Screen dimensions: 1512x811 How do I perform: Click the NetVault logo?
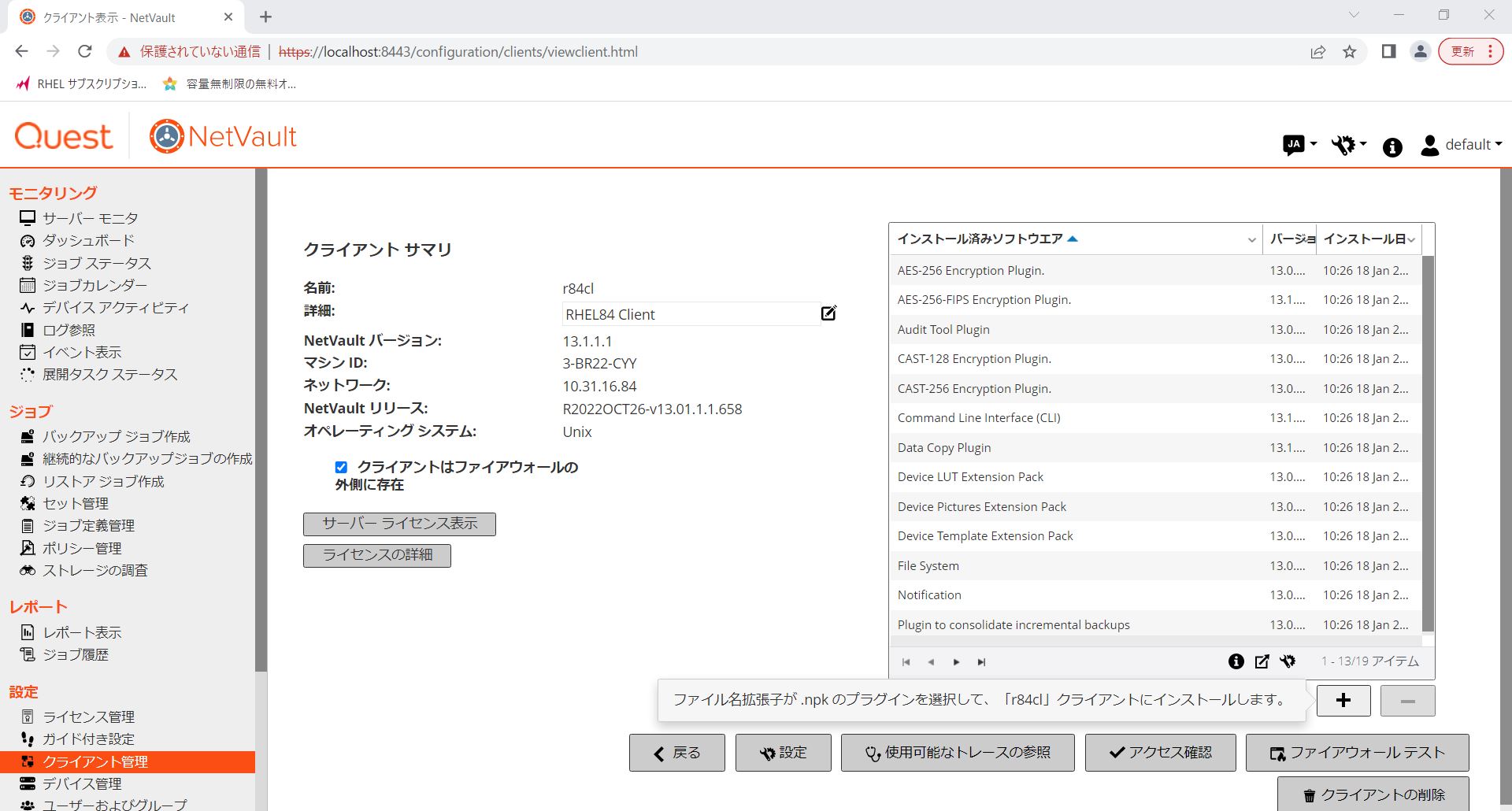(223, 136)
